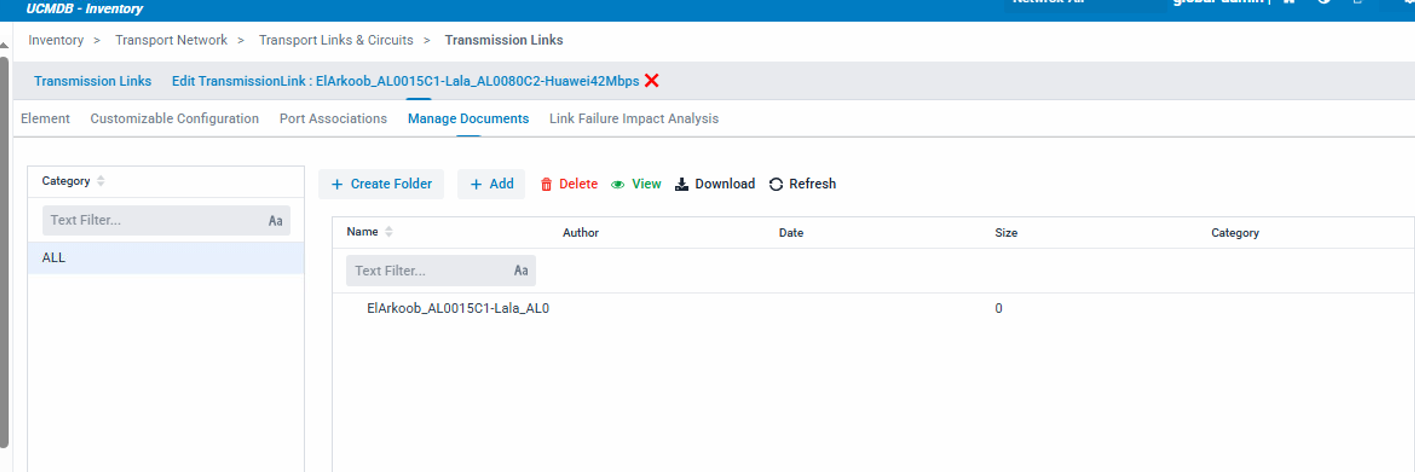
Task: Toggle case-sensitive Aa in Category filter
Action: pyautogui.click(x=276, y=221)
